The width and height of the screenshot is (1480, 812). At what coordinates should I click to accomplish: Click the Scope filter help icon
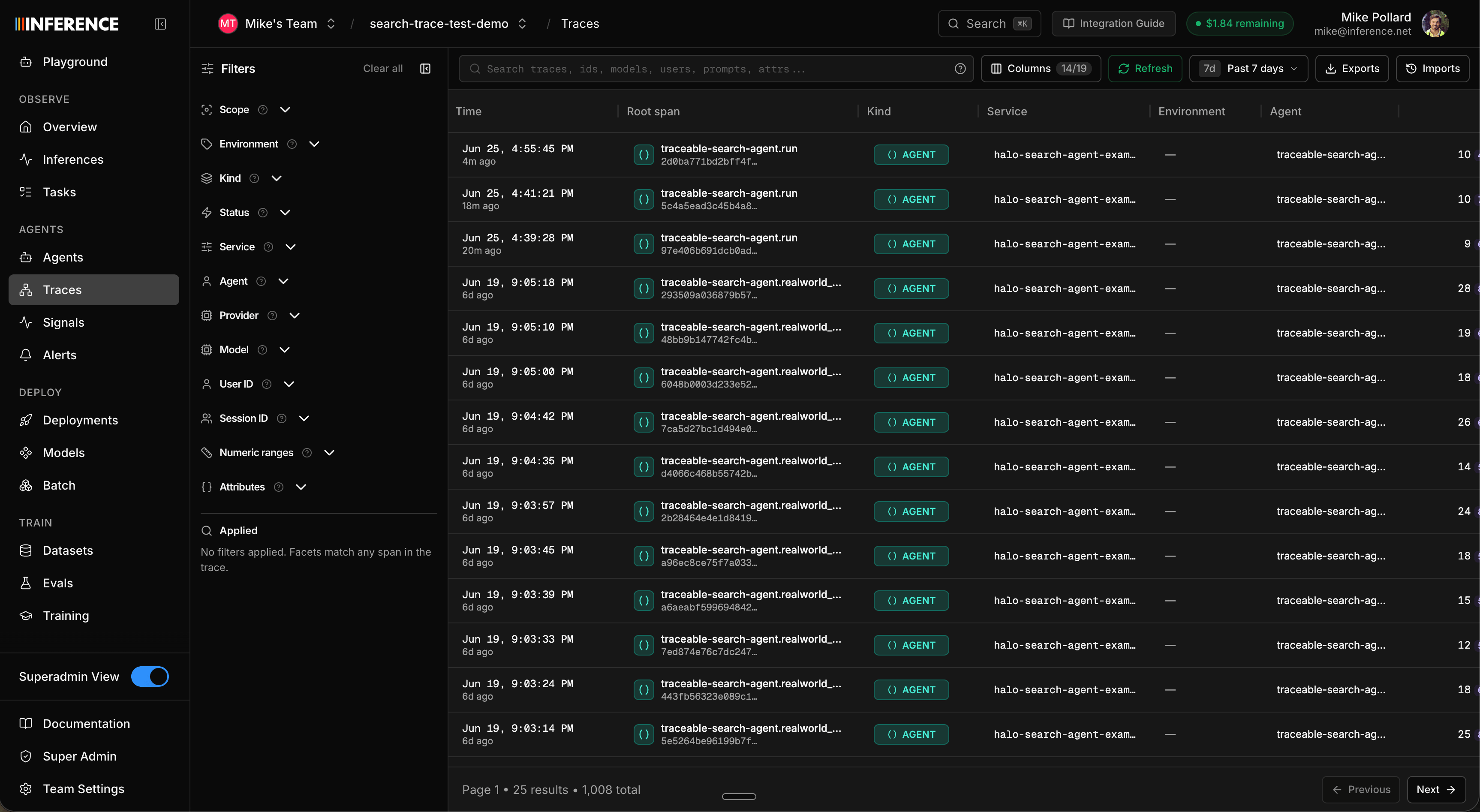pos(262,110)
